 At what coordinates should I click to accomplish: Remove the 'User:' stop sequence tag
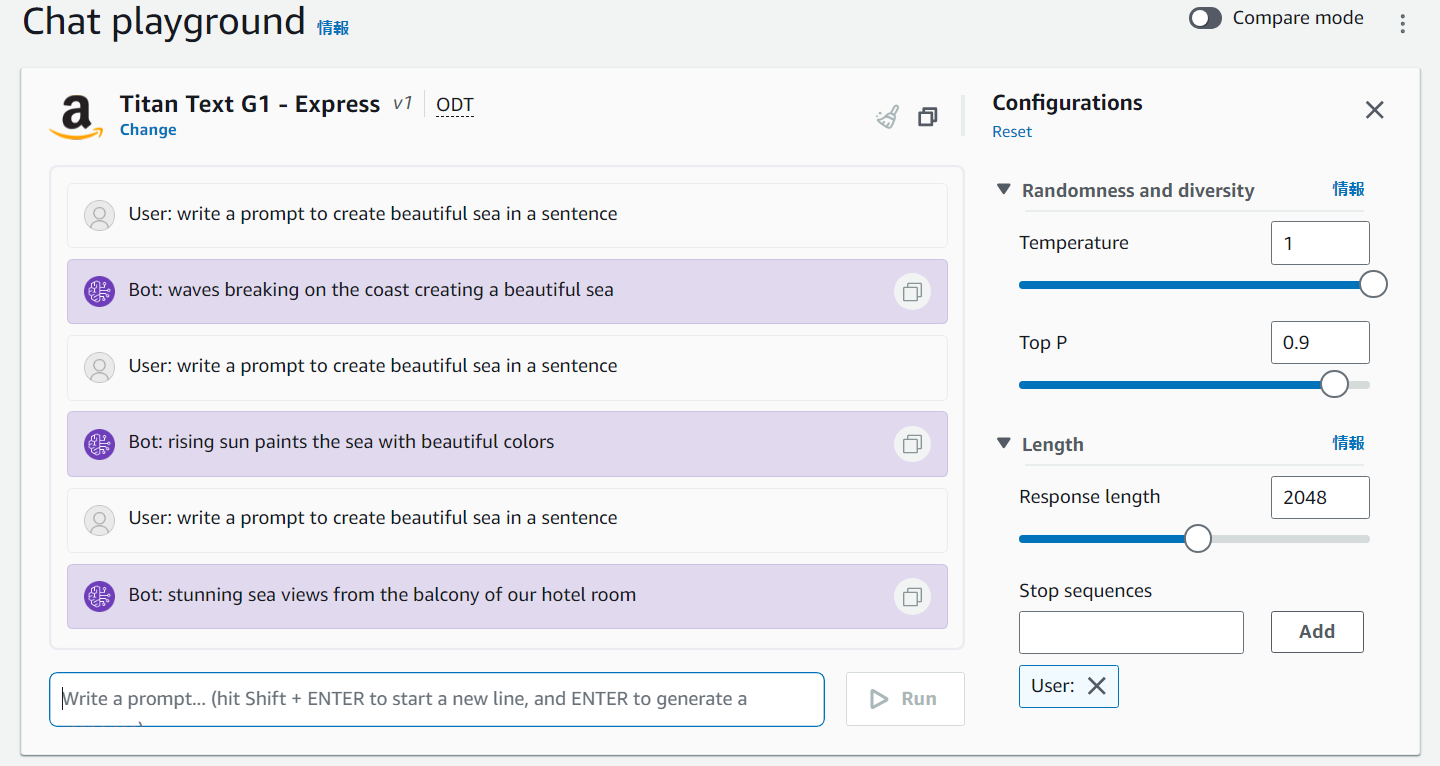(1097, 686)
